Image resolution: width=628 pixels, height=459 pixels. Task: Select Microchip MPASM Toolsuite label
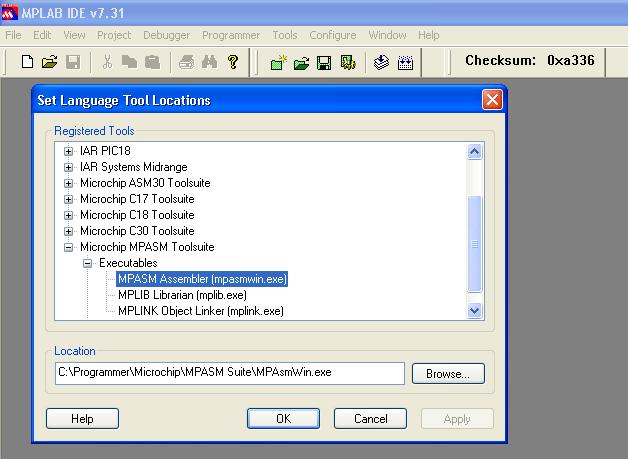147,247
